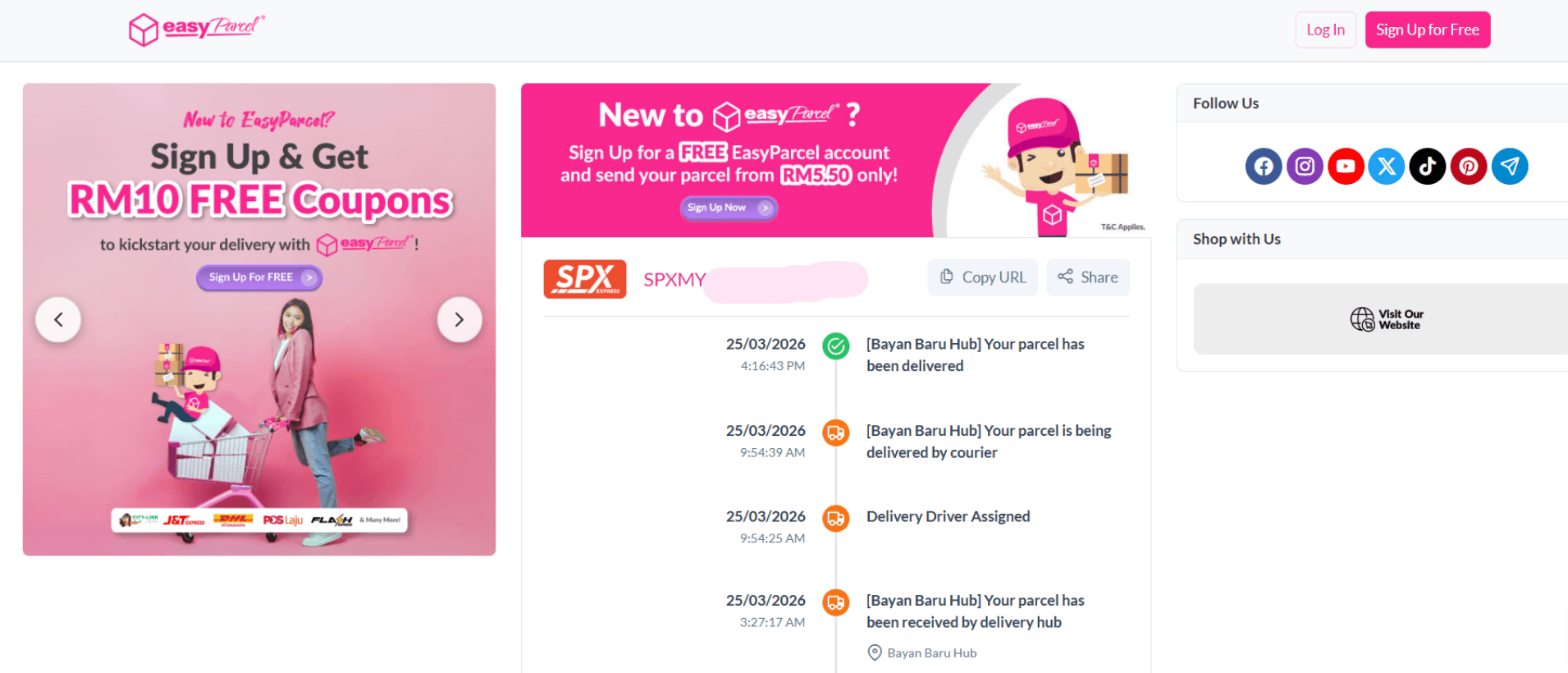This screenshot has width=1568, height=673.
Task: Click the courier logos strip on coupon banner
Action: 259,520
